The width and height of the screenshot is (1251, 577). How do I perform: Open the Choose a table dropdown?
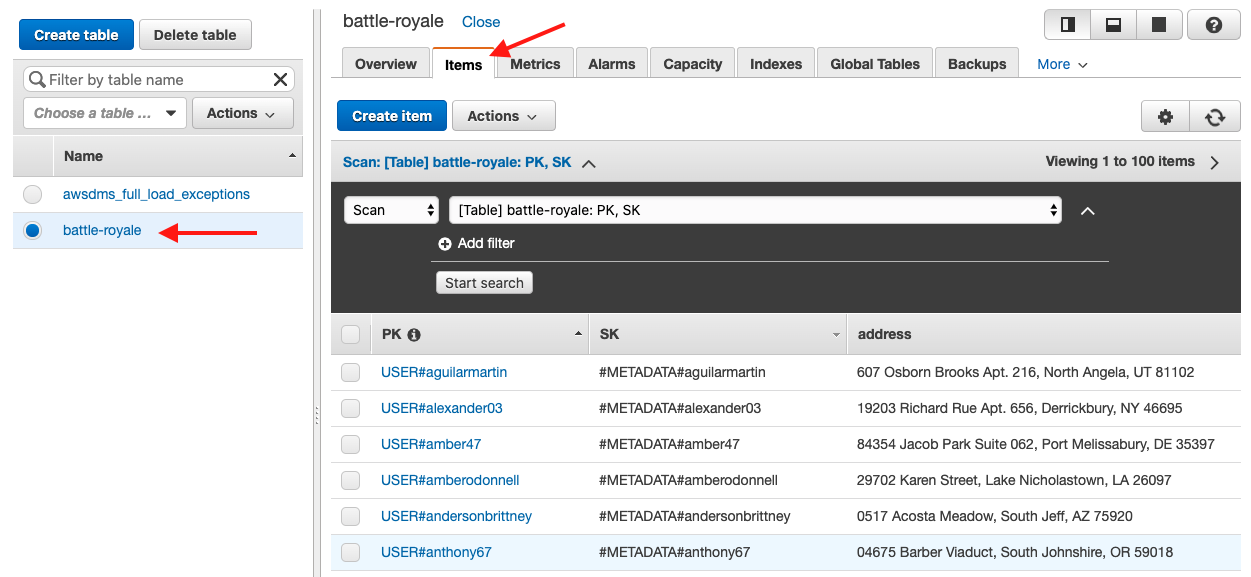point(105,113)
